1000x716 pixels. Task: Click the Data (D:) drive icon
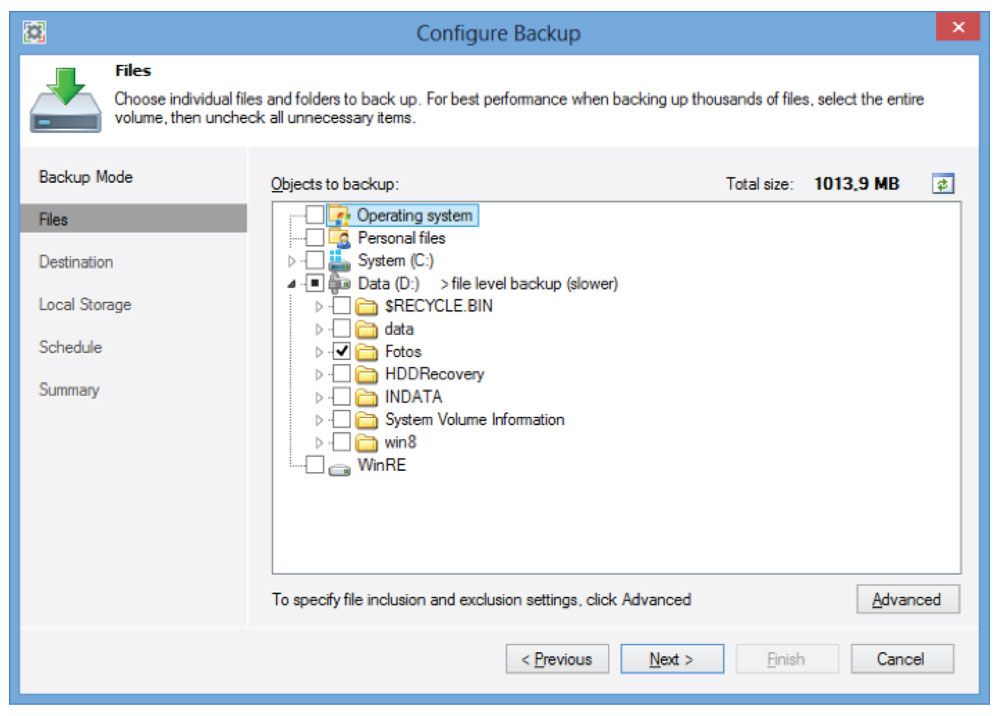click(340, 284)
